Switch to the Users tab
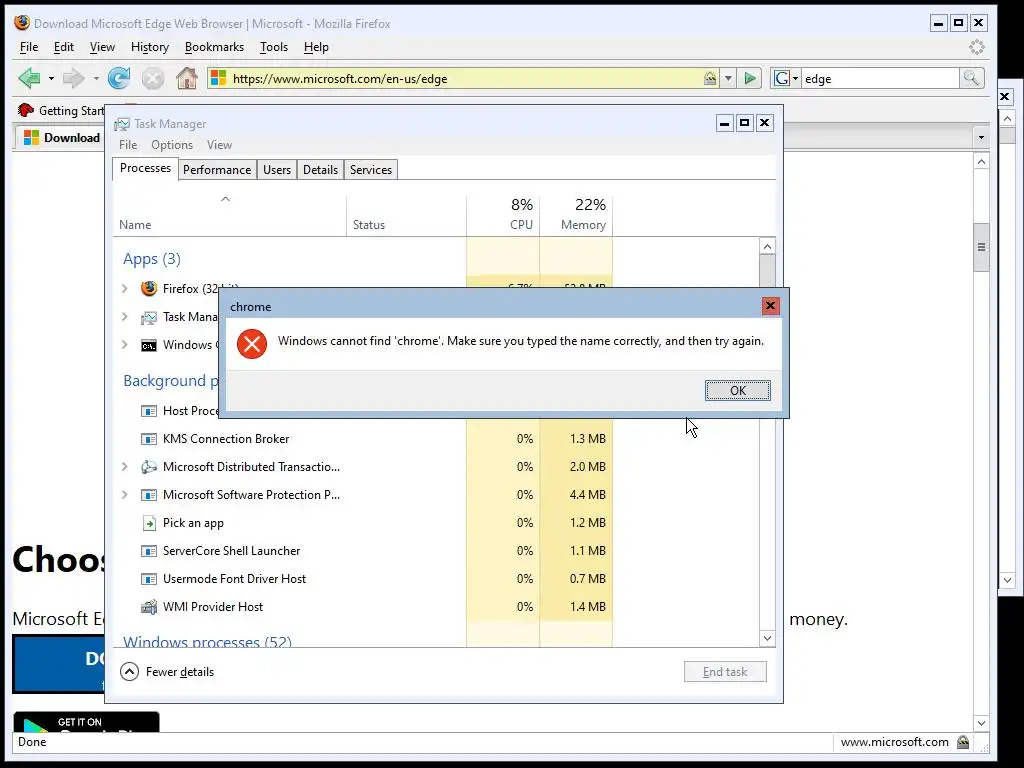Viewport: 1024px width, 768px height. tap(277, 170)
